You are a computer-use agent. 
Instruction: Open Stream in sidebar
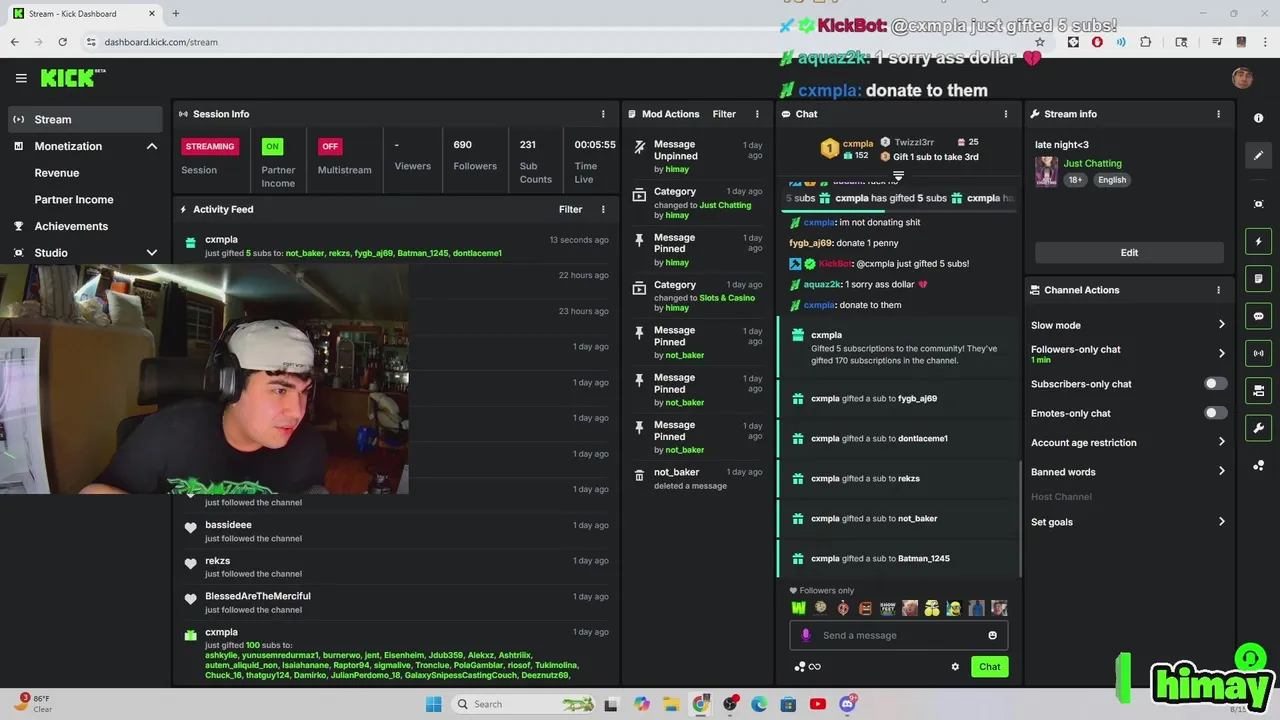tap(84, 119)
